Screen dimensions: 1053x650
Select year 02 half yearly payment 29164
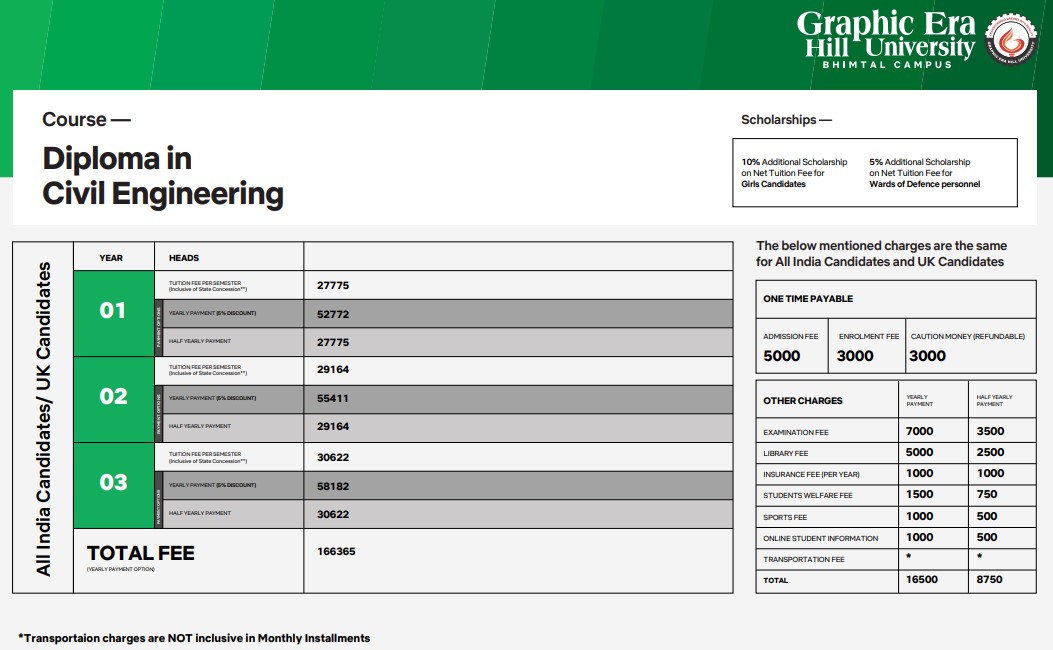tap(333, 426)
